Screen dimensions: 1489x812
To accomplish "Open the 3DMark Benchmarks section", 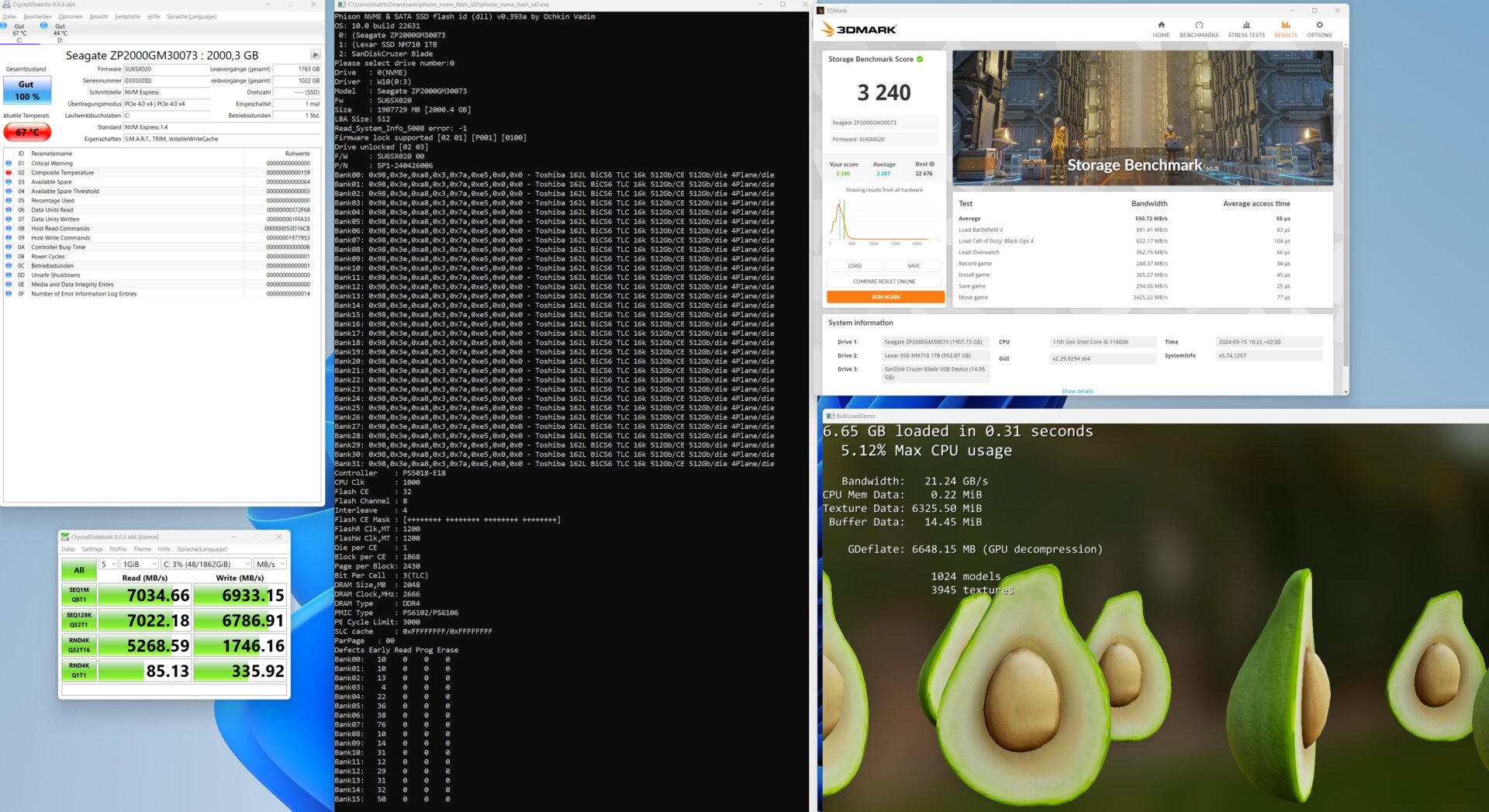I will click(x=1199, y=29).
